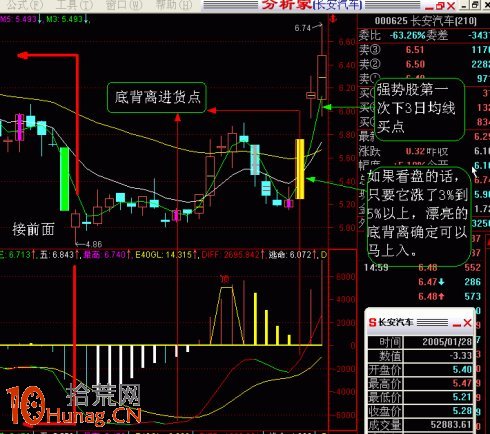Select the tall yellow highlighted candlestick
This screenshot has width=490, height=434.
coord(300,169)
